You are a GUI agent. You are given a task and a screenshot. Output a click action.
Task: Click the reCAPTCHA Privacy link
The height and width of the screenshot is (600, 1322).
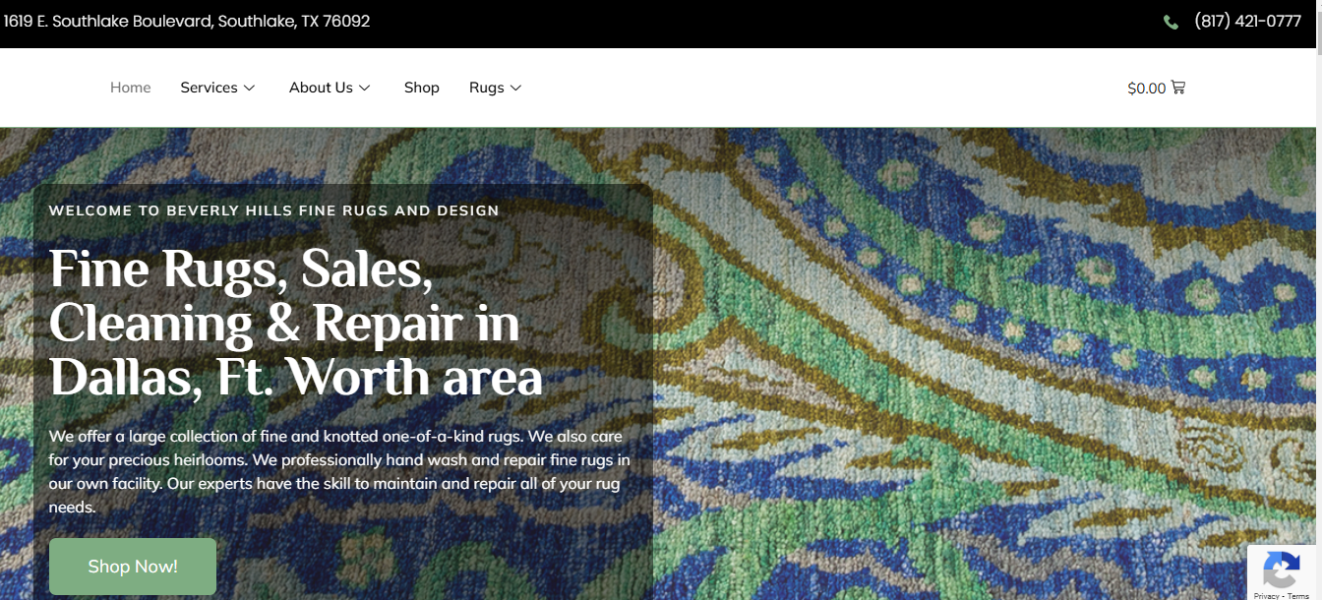tap(1266, 596)
